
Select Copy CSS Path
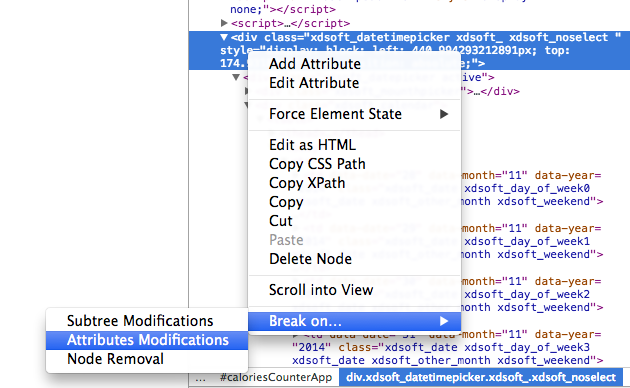pos(317,164)
